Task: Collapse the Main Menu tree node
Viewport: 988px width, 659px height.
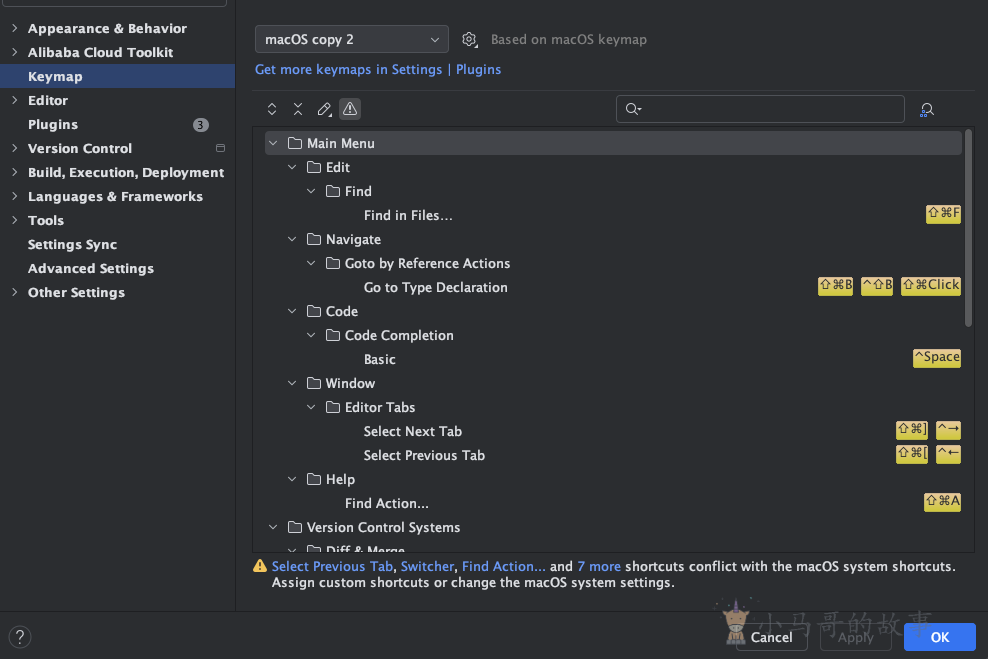Action: pos(273,144)
